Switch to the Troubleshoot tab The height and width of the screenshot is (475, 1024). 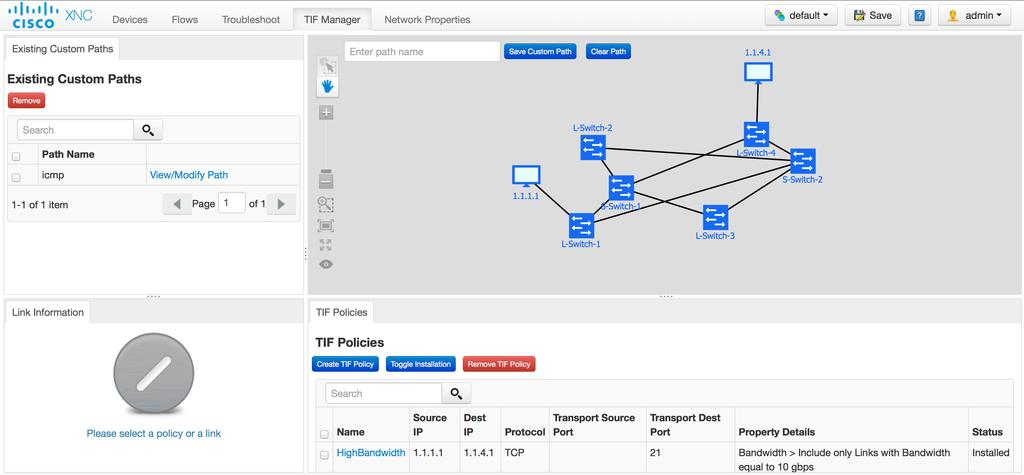(x=251, y=20)
